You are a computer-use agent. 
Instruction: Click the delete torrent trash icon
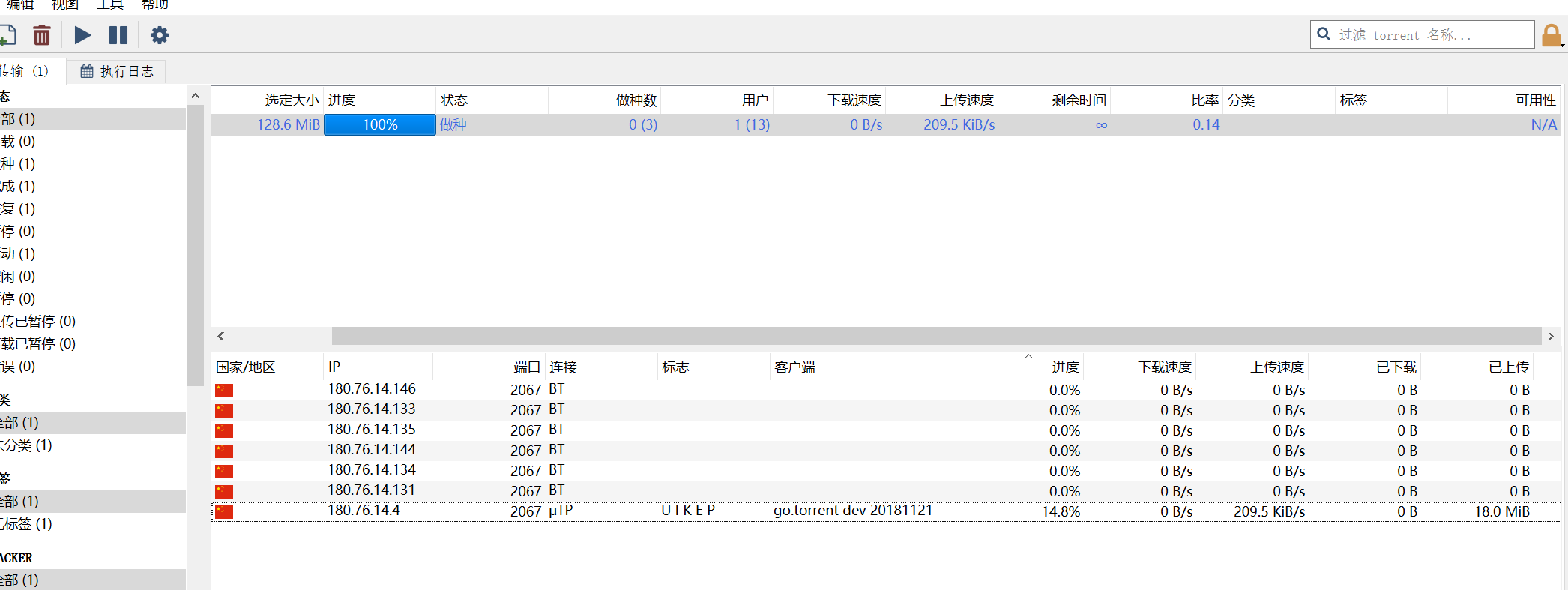pyautogui.click(x=42, y=35)
